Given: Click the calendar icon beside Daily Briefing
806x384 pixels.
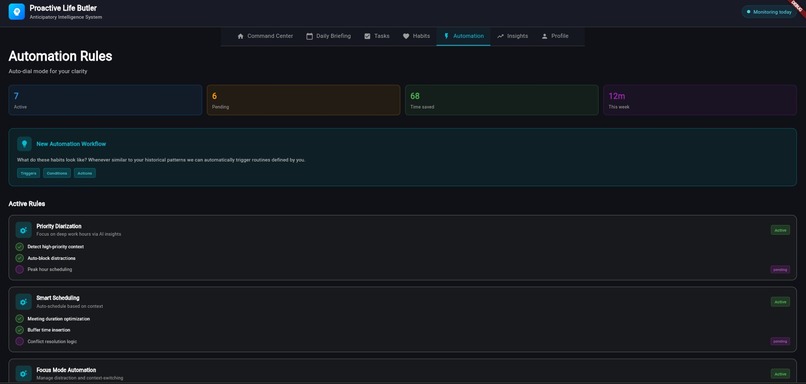Looking at the screenshot, I should pos(309,36).
